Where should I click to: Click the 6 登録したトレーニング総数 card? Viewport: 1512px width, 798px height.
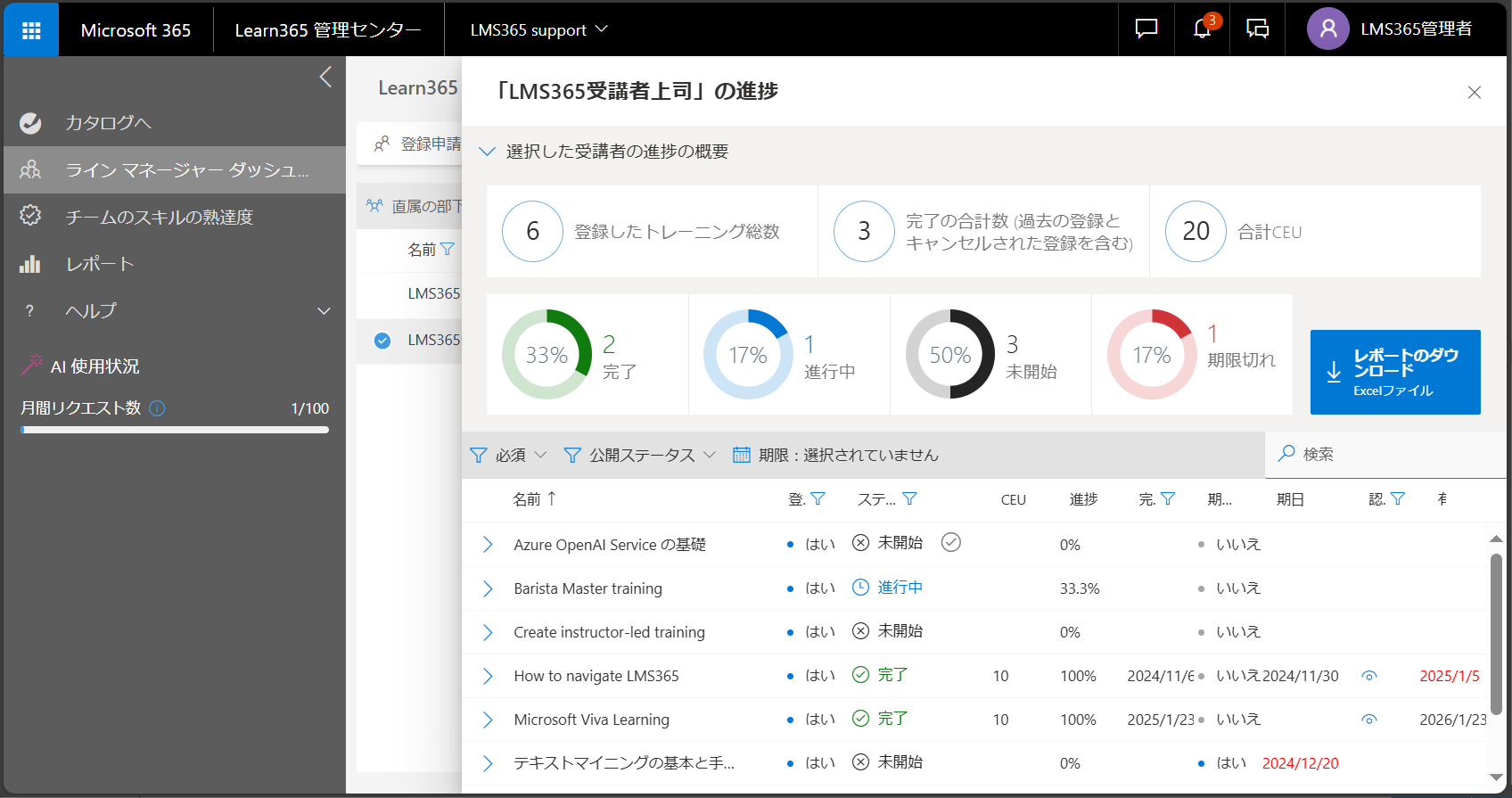(652, 232)
